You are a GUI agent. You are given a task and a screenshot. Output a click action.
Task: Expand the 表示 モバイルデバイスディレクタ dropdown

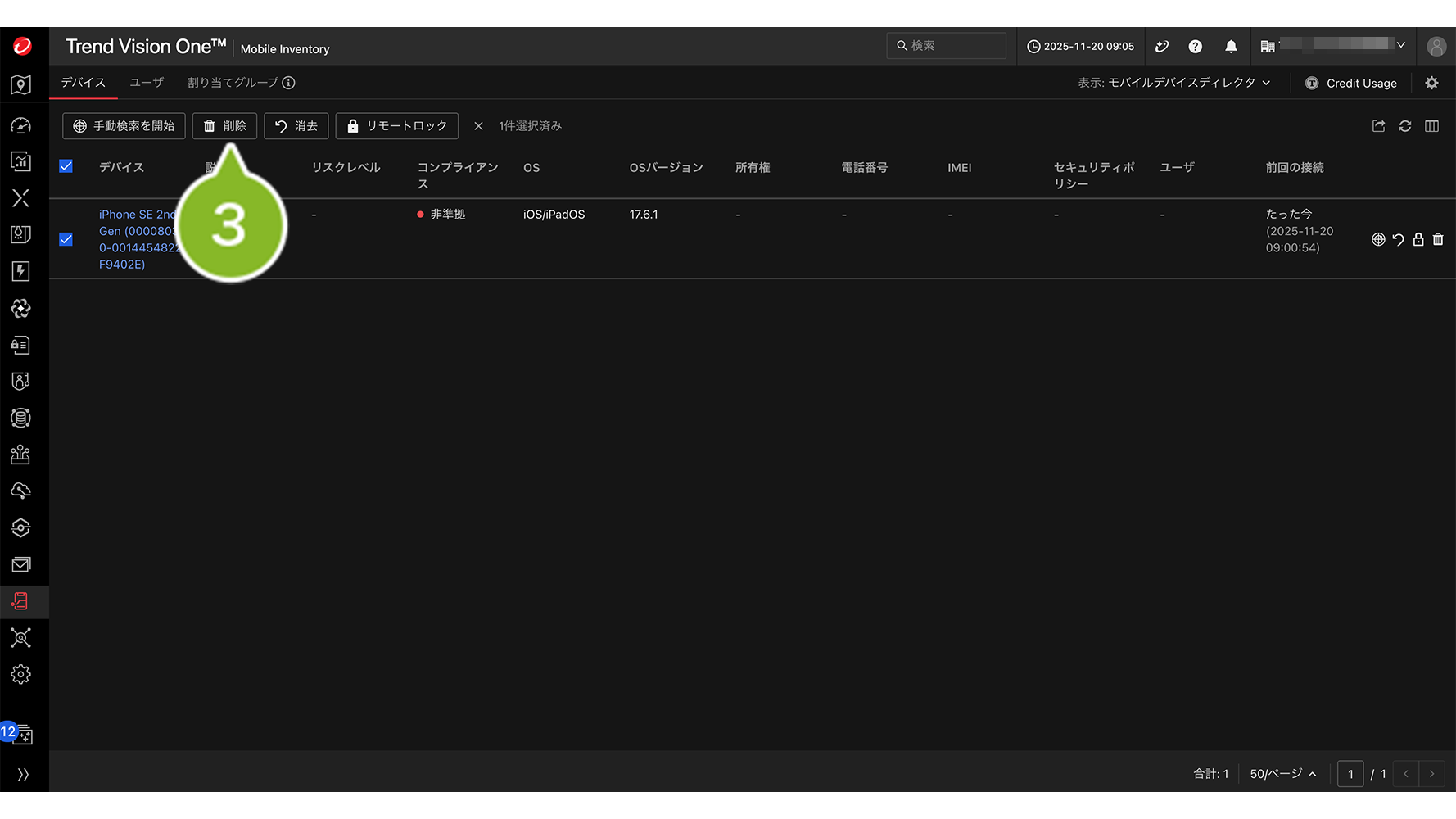(1175, 83)
